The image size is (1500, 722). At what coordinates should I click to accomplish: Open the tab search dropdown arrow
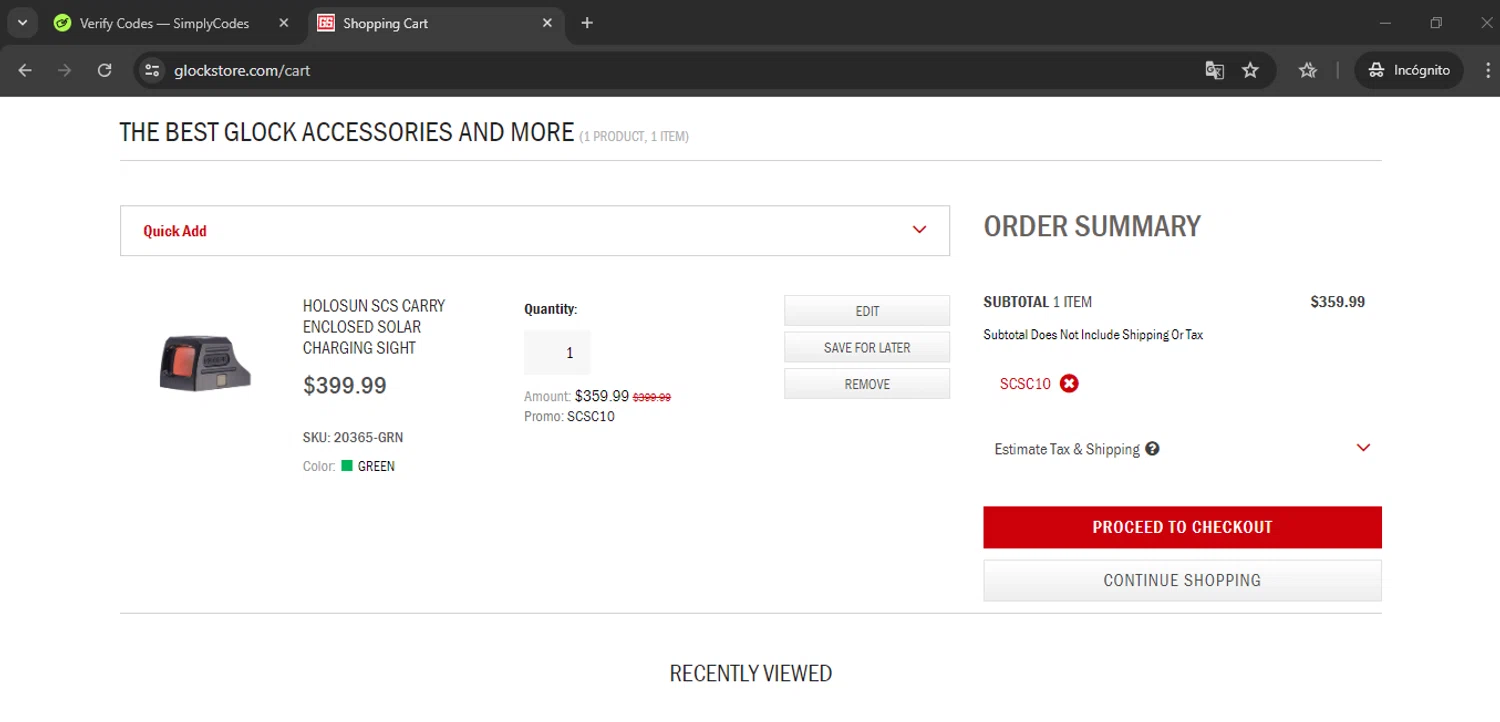pos(22,23)
